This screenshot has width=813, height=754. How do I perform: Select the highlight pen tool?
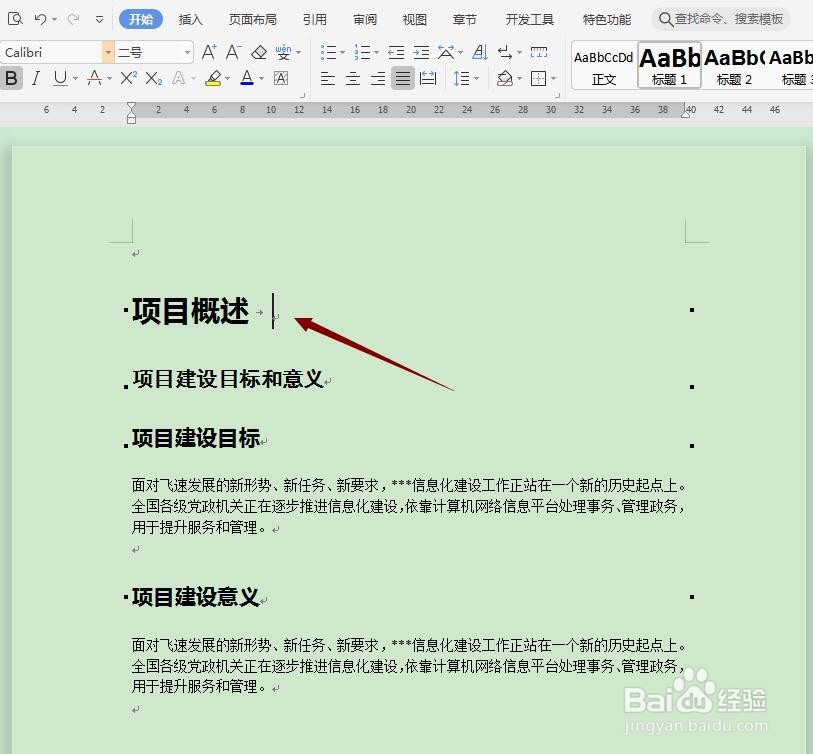point(216,78)
